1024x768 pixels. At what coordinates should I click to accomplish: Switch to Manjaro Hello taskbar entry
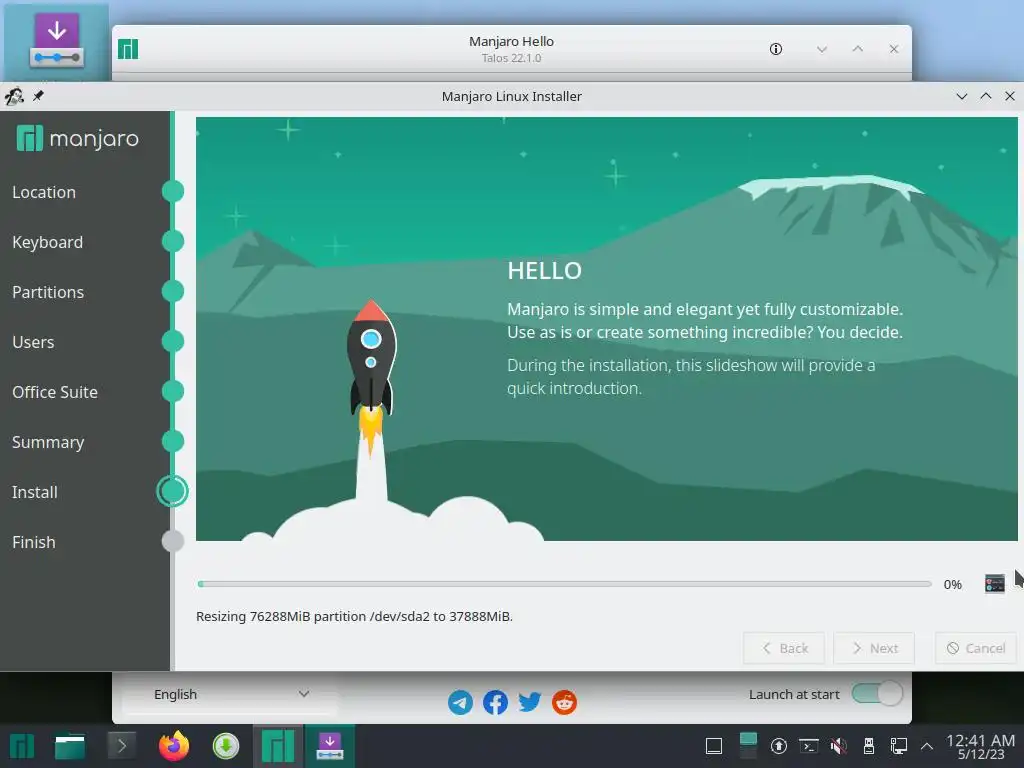278,746
